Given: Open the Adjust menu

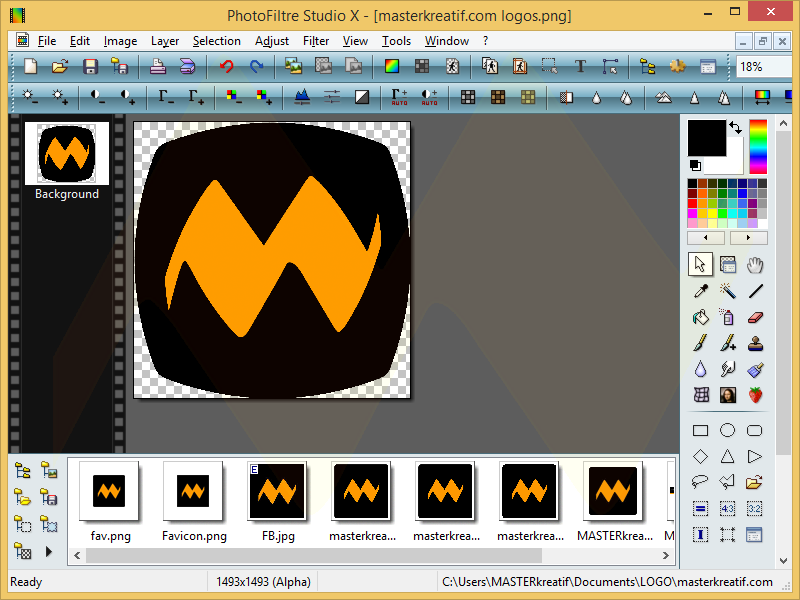Looking at the screenshot, I should (272, 41).
